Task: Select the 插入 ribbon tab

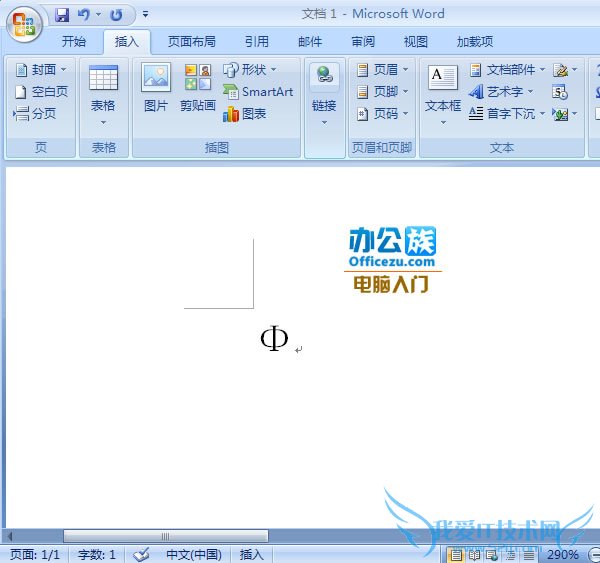Action: (x=127, y=41)
